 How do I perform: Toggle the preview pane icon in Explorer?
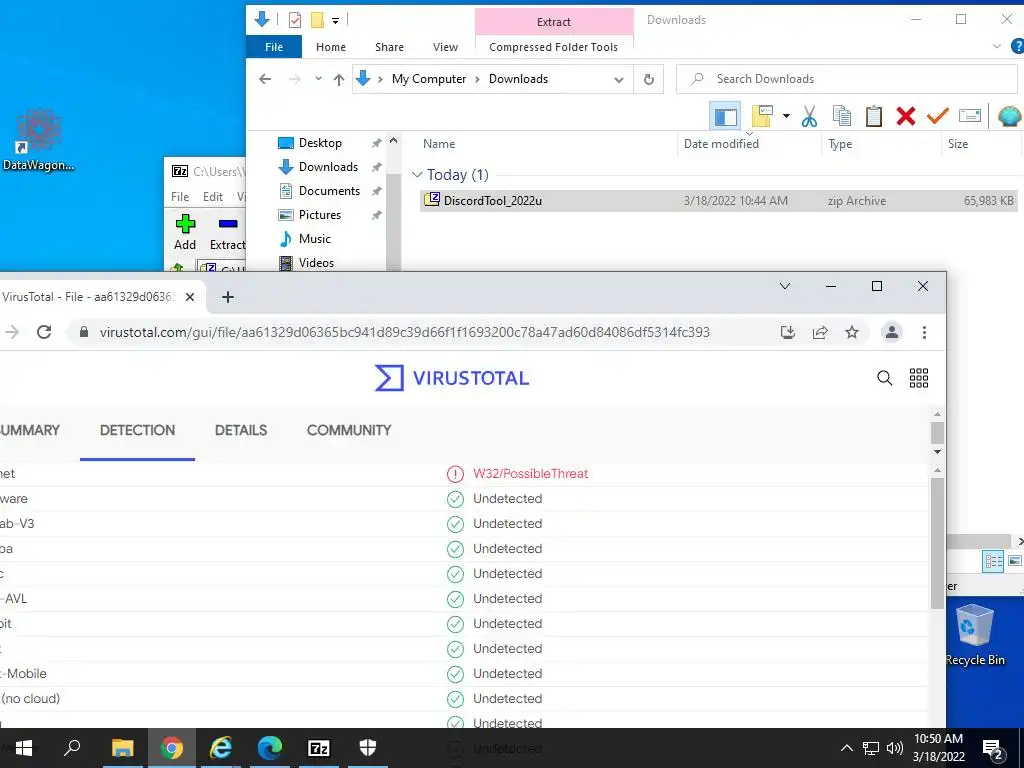pyautogui.click(x=725, y=116)
